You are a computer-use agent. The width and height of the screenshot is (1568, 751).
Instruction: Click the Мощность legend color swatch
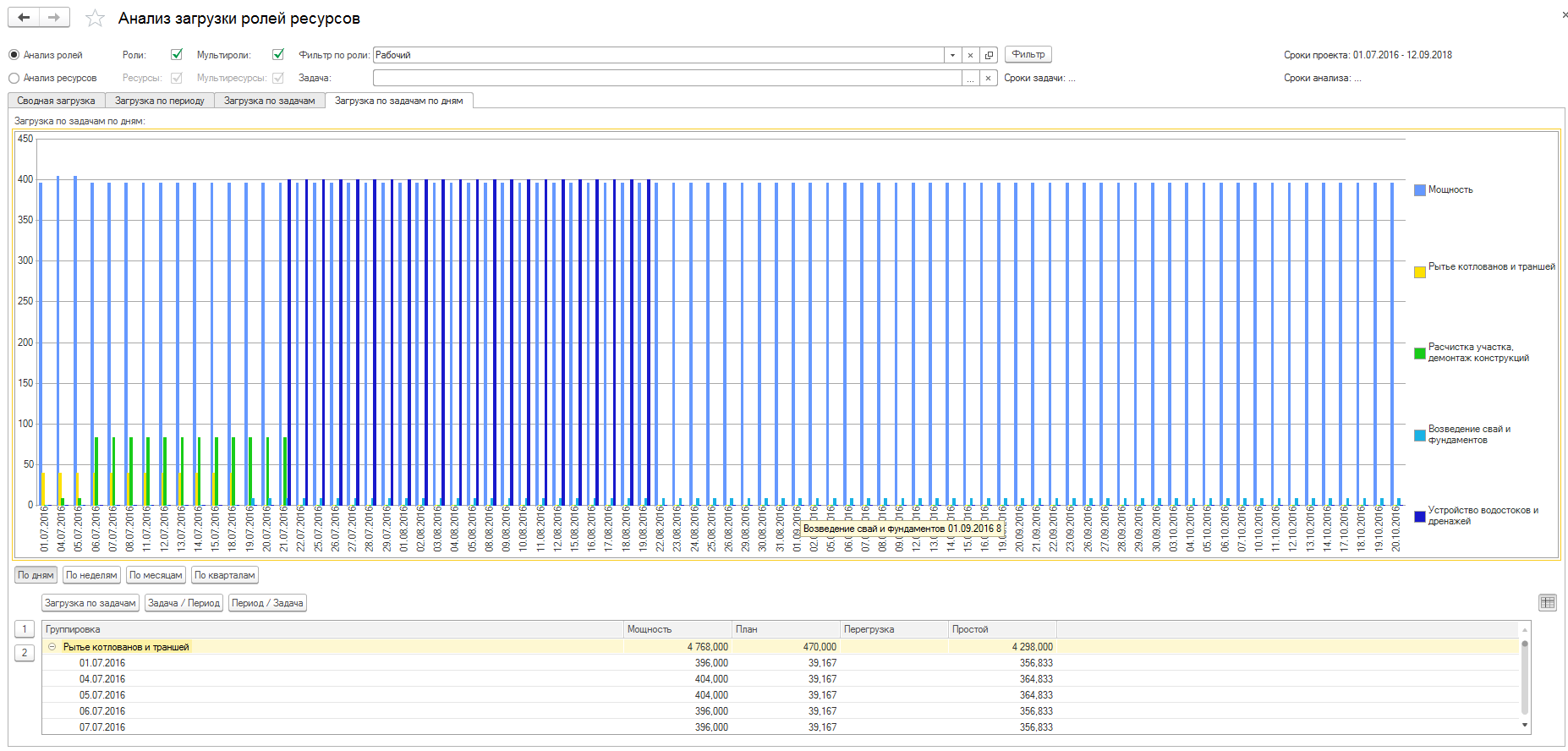coord(1420,190)
